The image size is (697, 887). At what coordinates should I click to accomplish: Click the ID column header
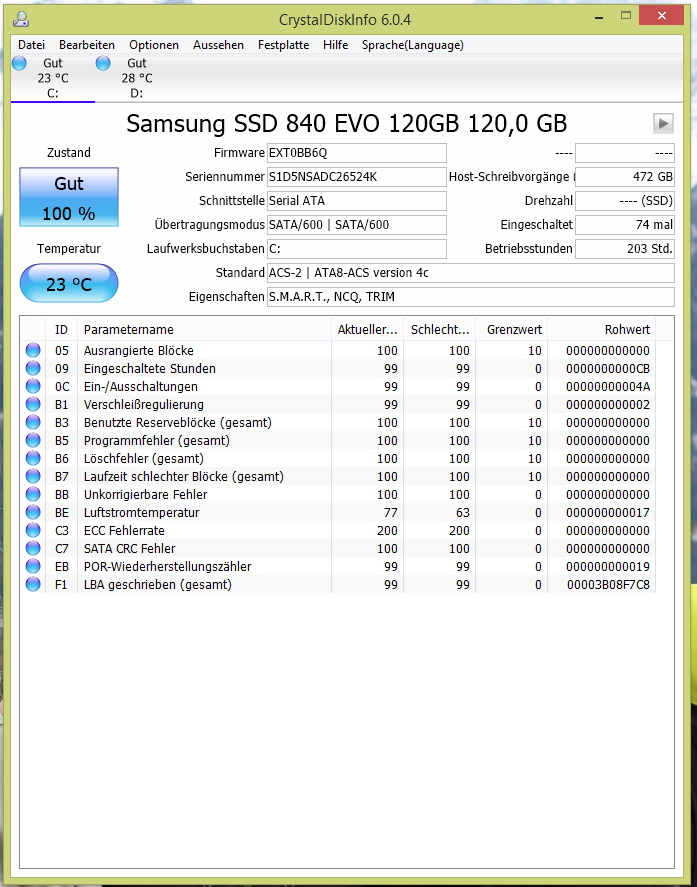(61, 329)
